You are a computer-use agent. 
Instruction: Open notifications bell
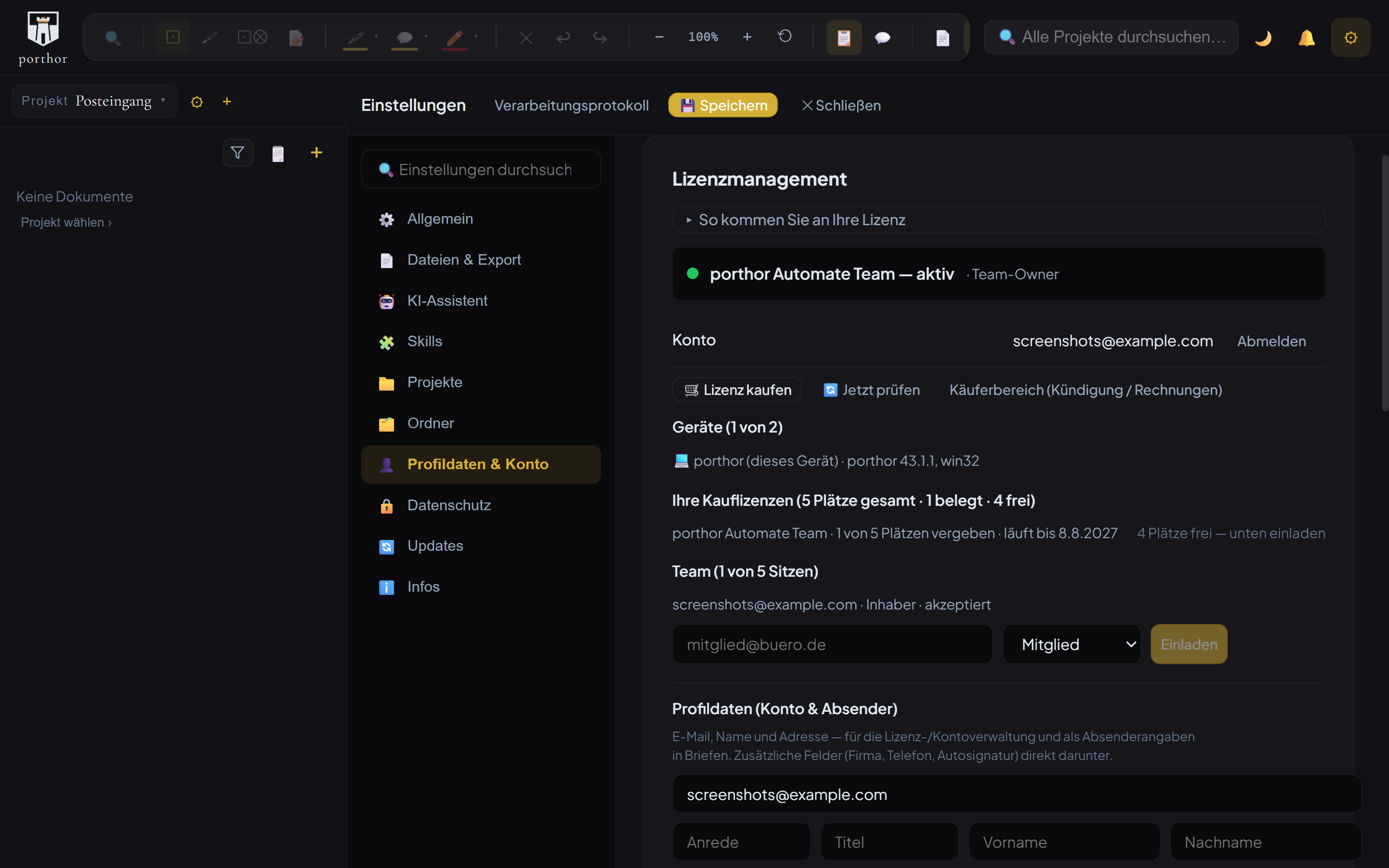tap(1307, 38)
